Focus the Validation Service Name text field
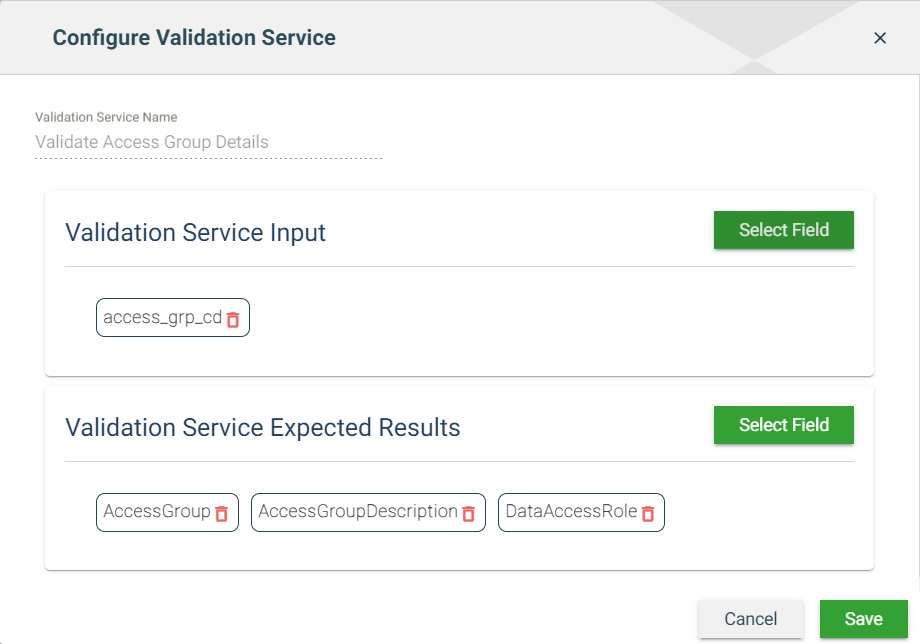This screenshot has width=920, height=644. 208,142
